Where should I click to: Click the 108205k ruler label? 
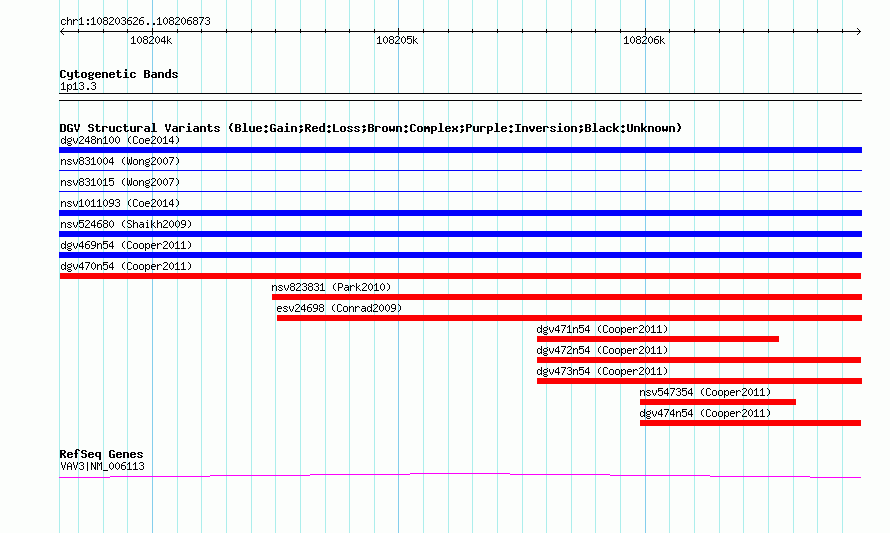point(397,40)
